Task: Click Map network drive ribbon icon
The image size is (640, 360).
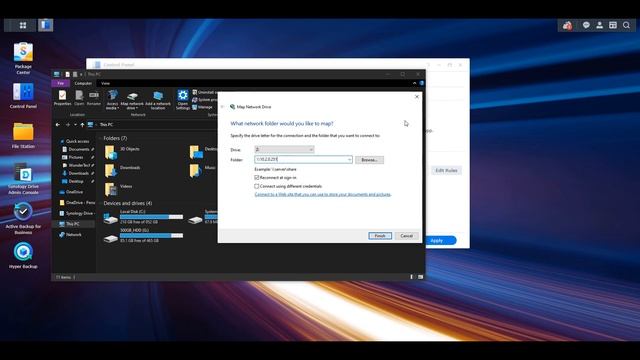Action: coord(132,100)
